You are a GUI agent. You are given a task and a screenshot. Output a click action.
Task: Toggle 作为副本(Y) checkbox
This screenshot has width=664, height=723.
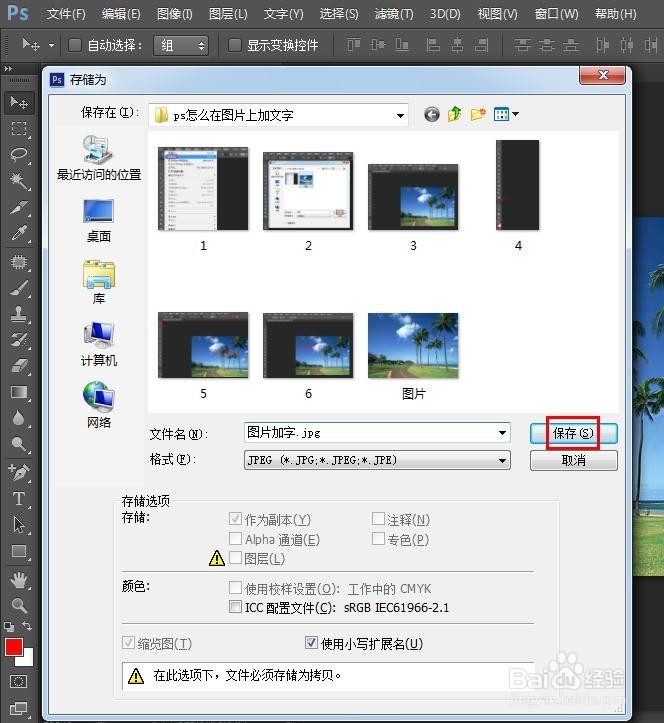click(x=235, y=519)
